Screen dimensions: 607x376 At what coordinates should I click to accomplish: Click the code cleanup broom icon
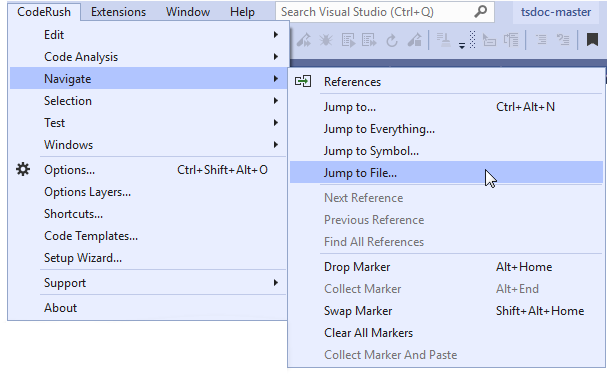444,40
